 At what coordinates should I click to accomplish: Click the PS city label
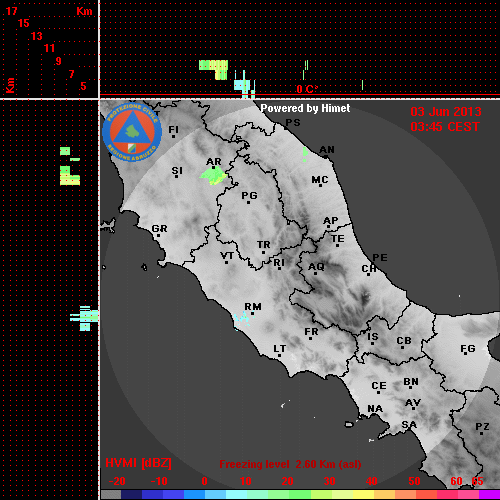[x=293, y=123]
